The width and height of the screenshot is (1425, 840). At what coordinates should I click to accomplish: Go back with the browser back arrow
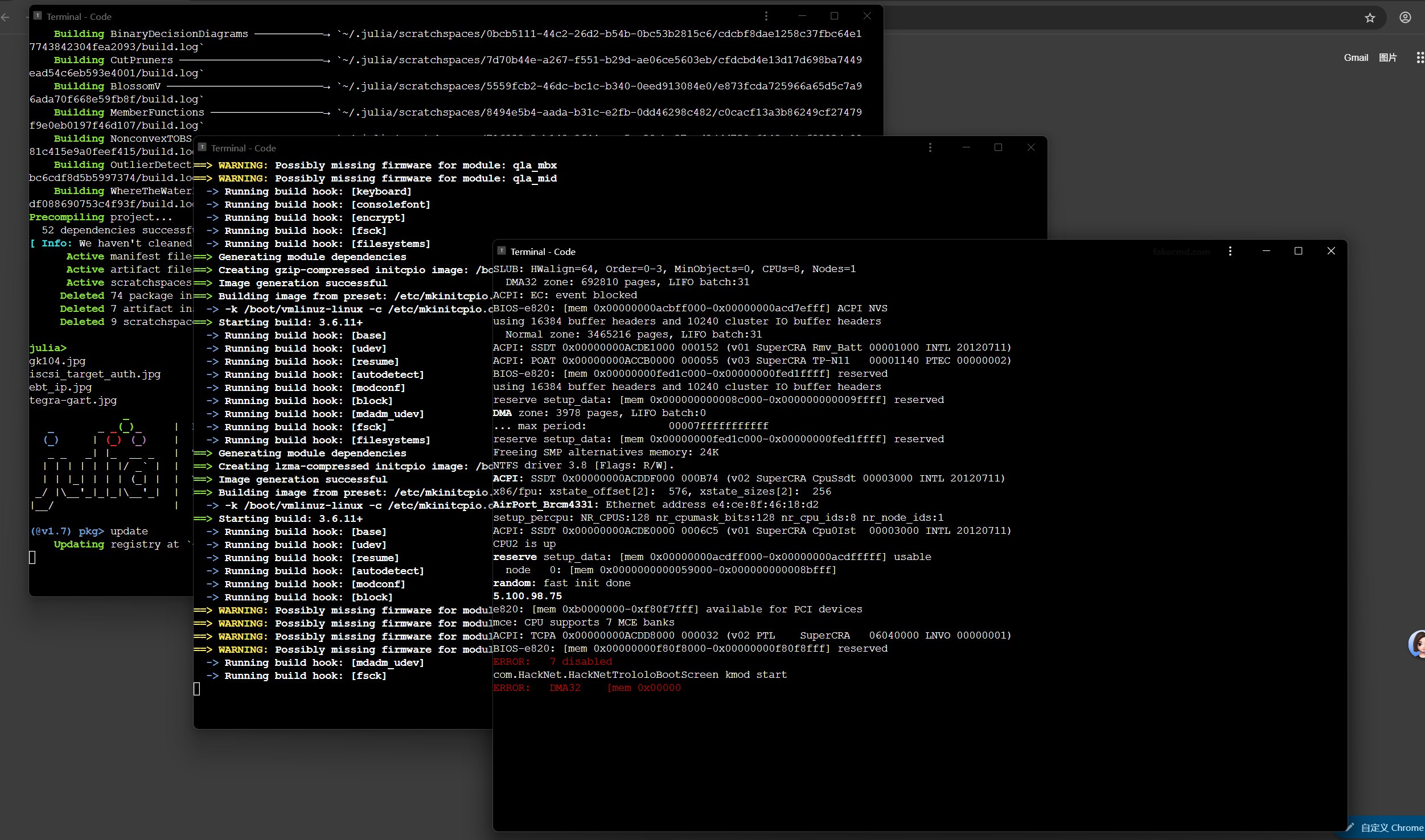(x=6, y=18)
